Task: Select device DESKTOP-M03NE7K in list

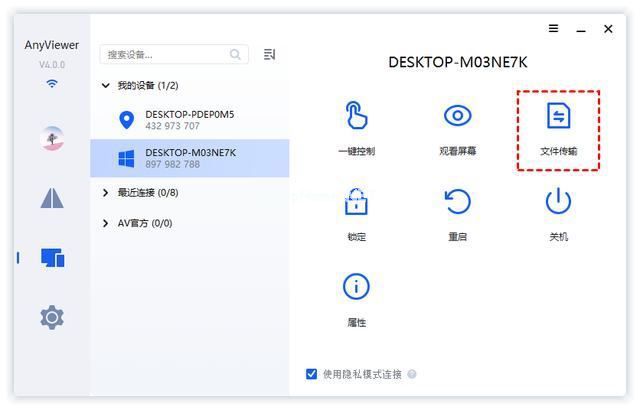Action: tap(190, 158)
